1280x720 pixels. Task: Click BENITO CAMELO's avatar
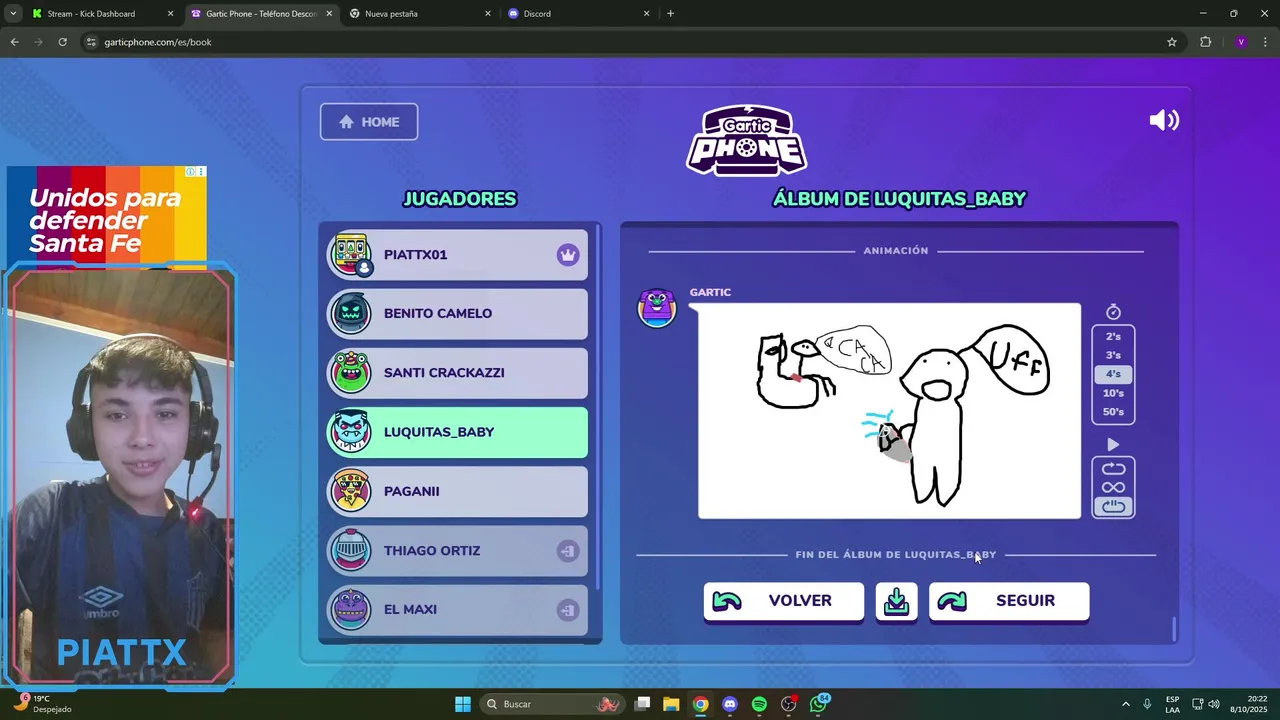tap(351, 314)
